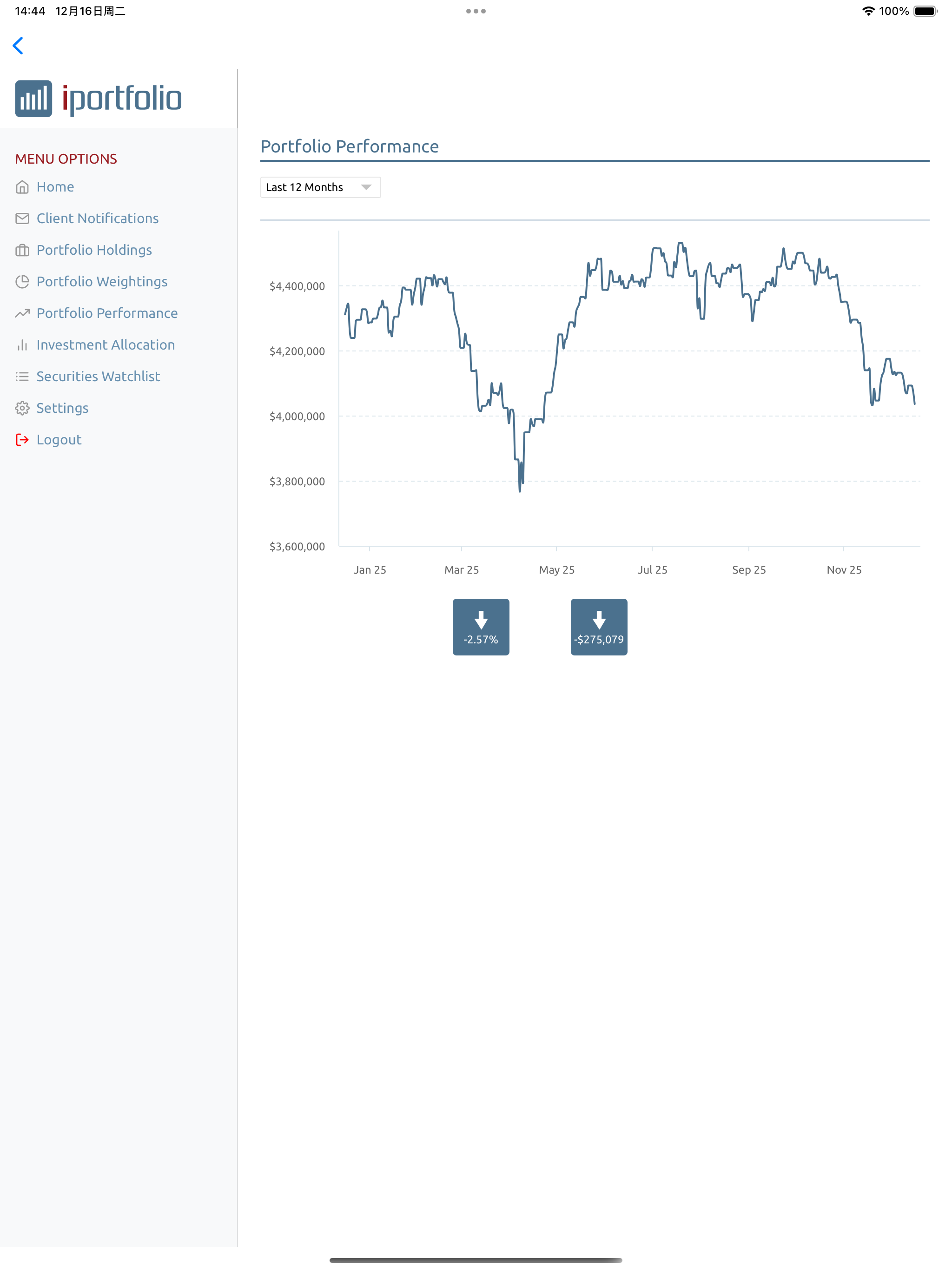
Task: Click the Mar 25 axis label
Action: tap(462, 569)
